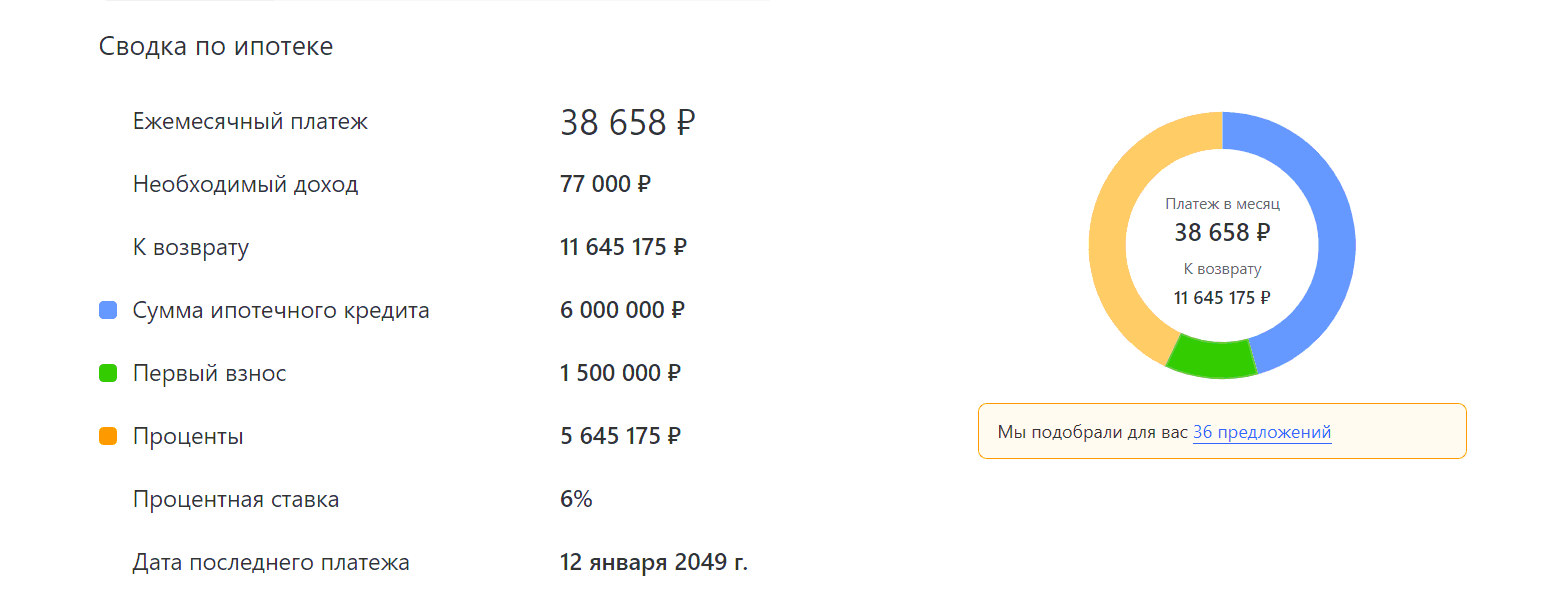Click the К возврату total inside chart
The image size is (1568, 600).
coord(1222,297)
